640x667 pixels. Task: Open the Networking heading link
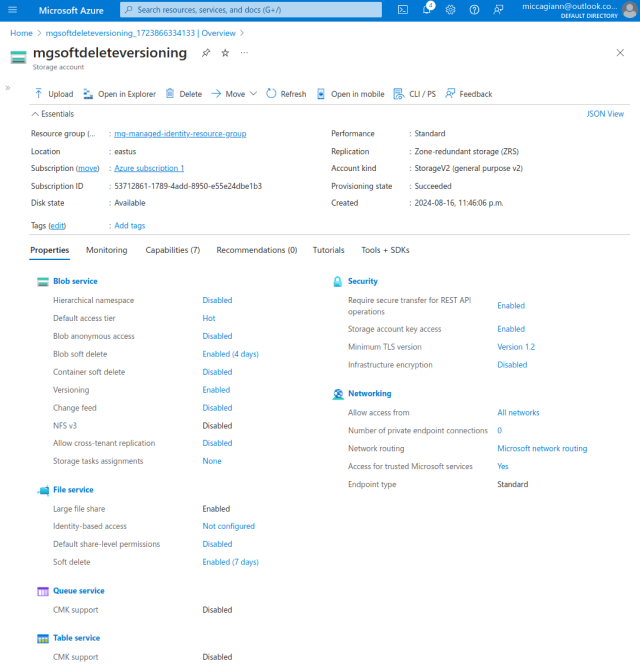click(370, 393)
